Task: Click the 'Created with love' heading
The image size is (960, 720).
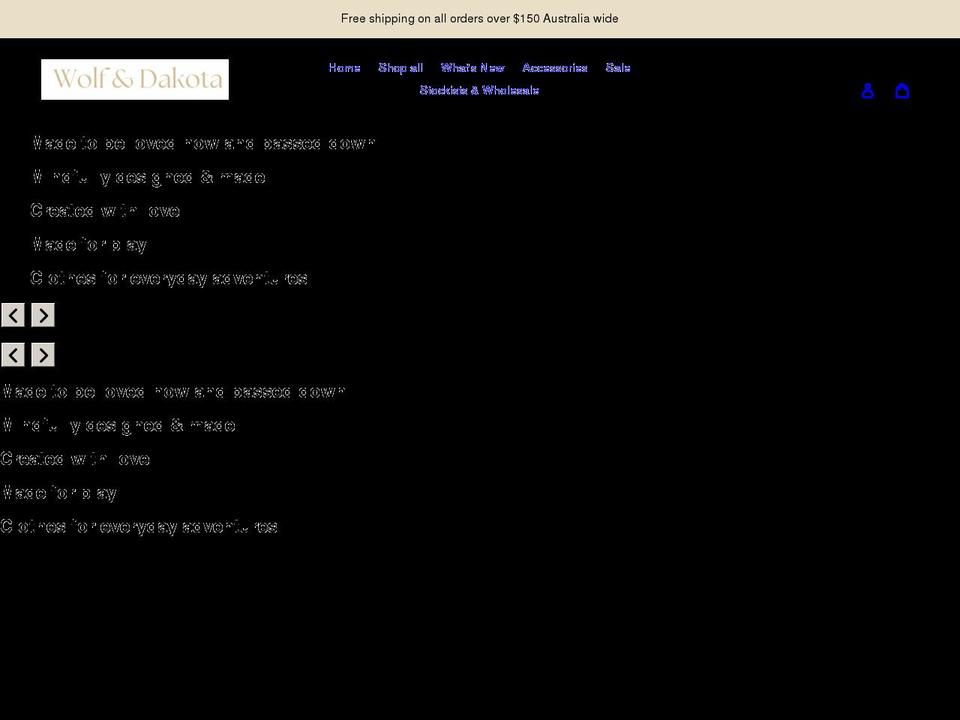Action: [x=105, y=210]
